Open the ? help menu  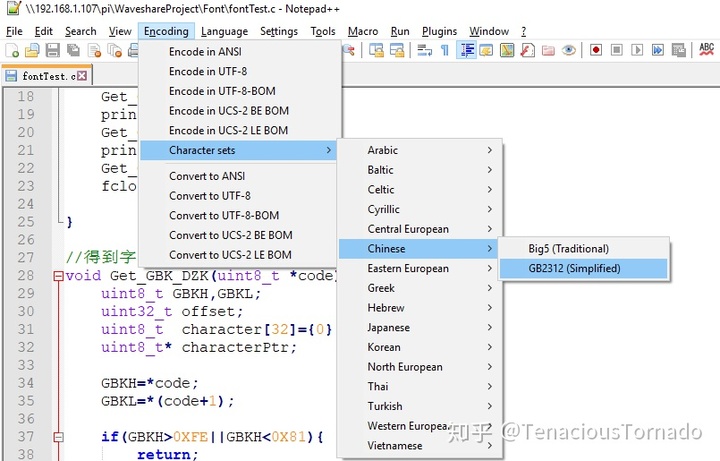click(x=523, y=31)
